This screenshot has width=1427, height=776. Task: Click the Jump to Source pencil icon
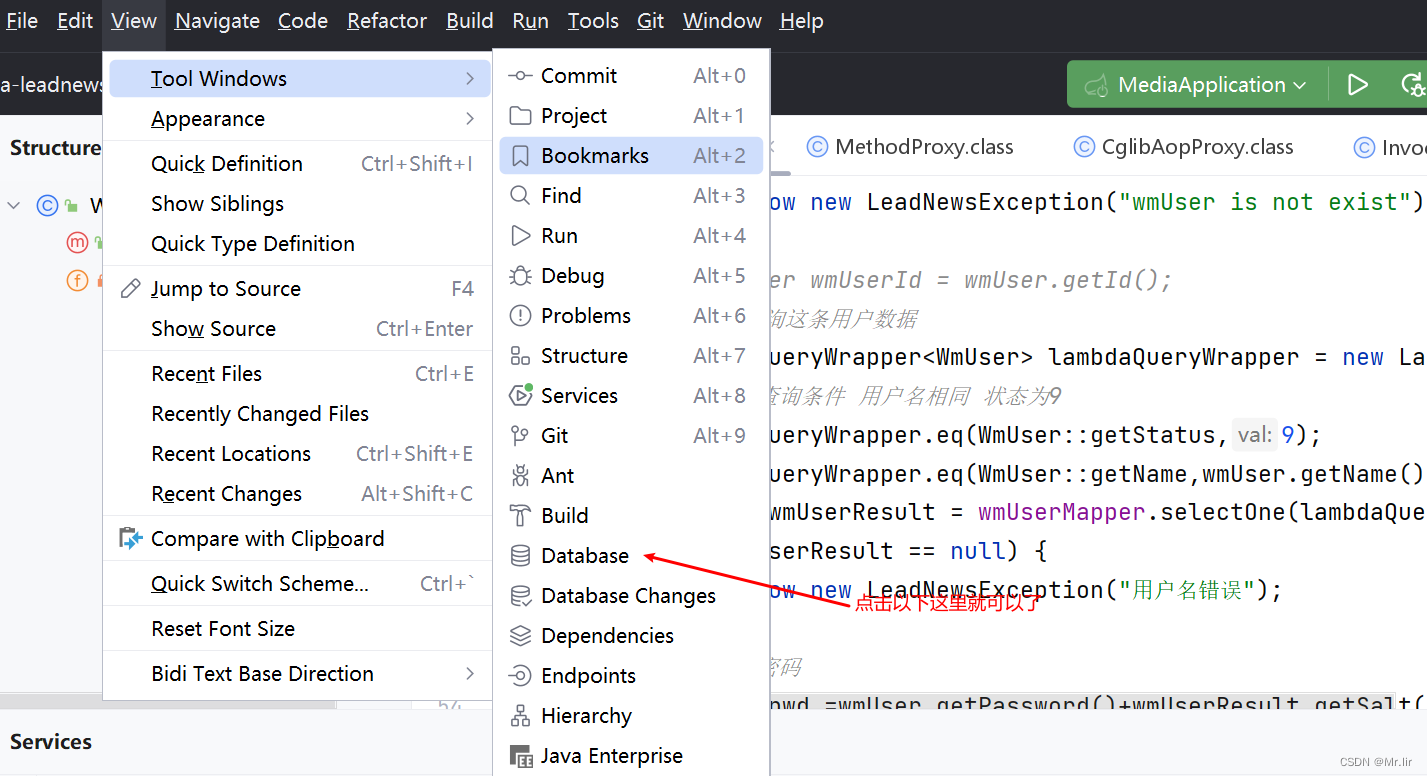coord(130,289)
